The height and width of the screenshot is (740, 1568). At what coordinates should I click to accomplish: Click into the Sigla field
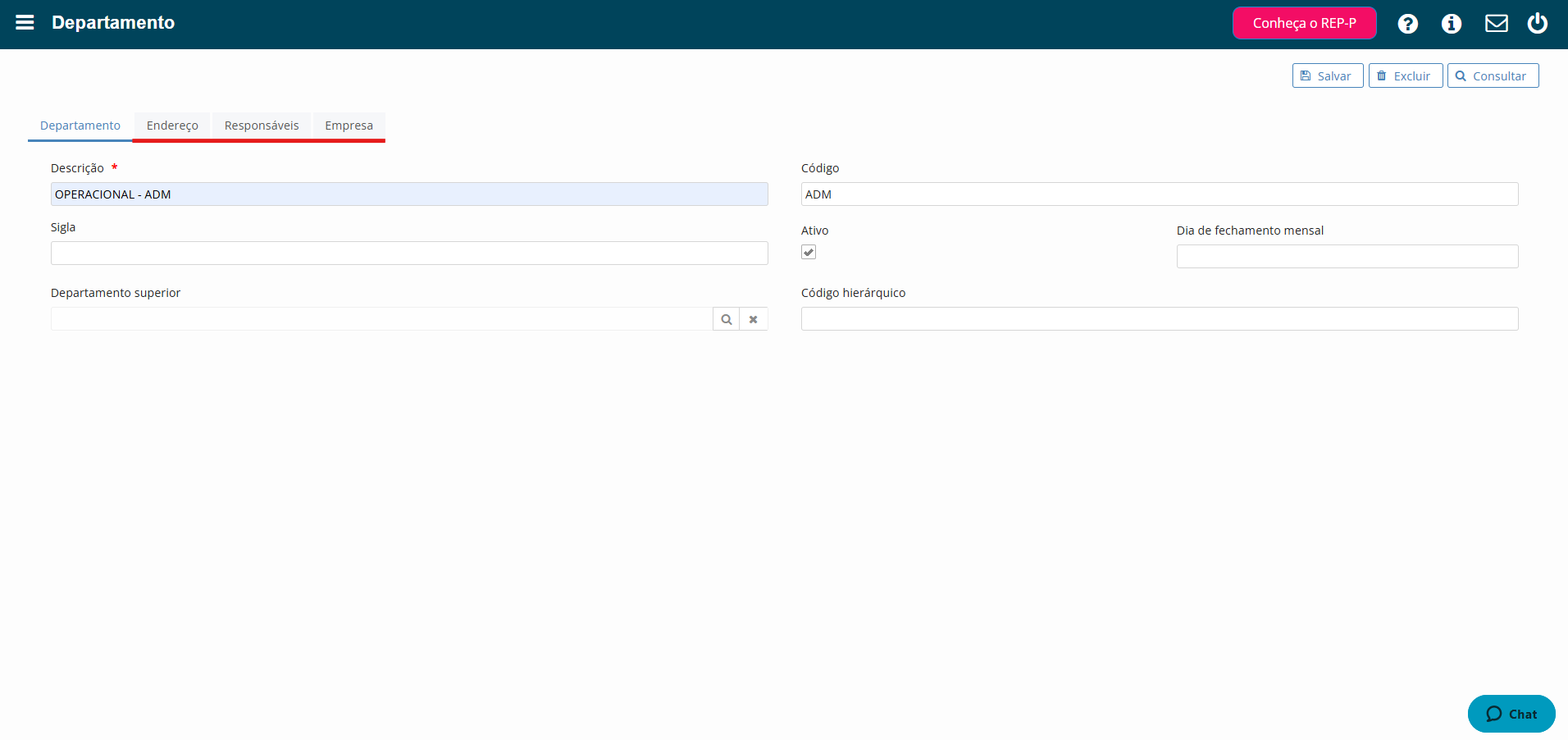point(409,254)
